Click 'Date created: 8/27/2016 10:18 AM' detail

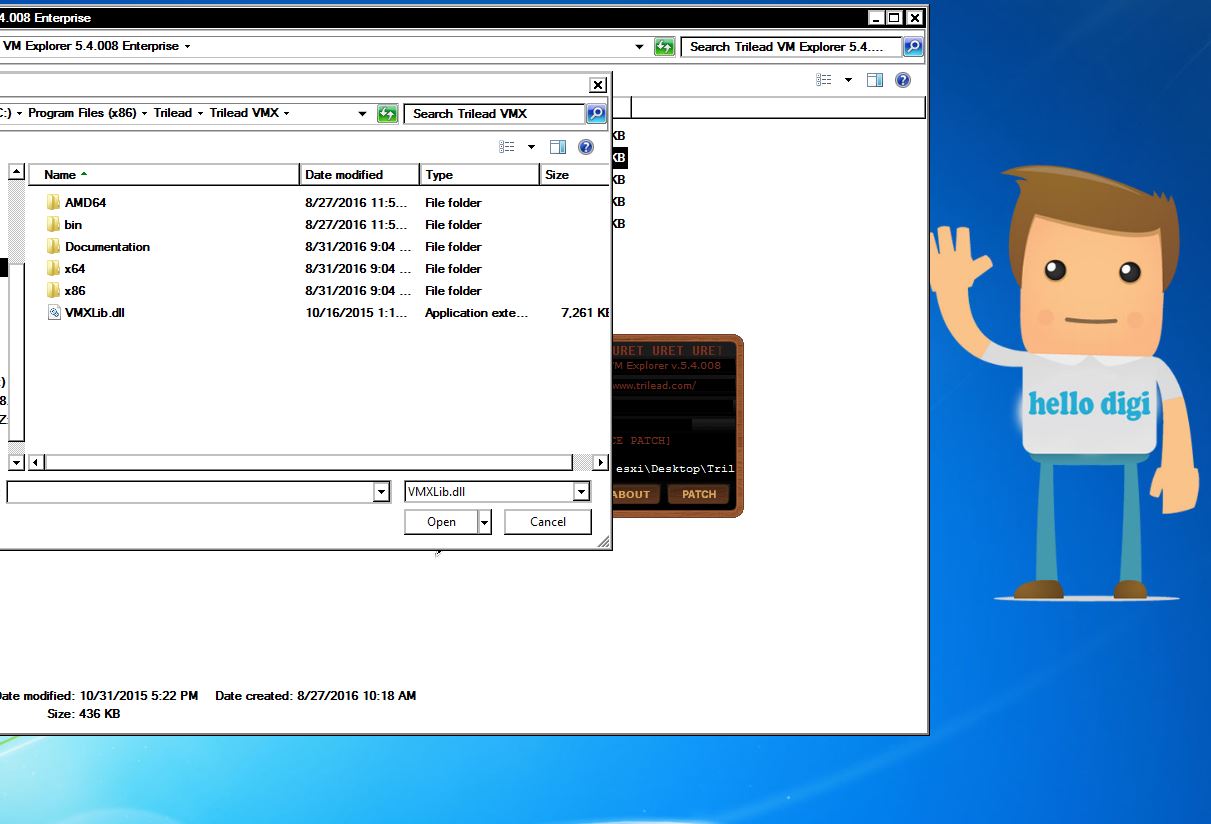[x=315, y=695]
